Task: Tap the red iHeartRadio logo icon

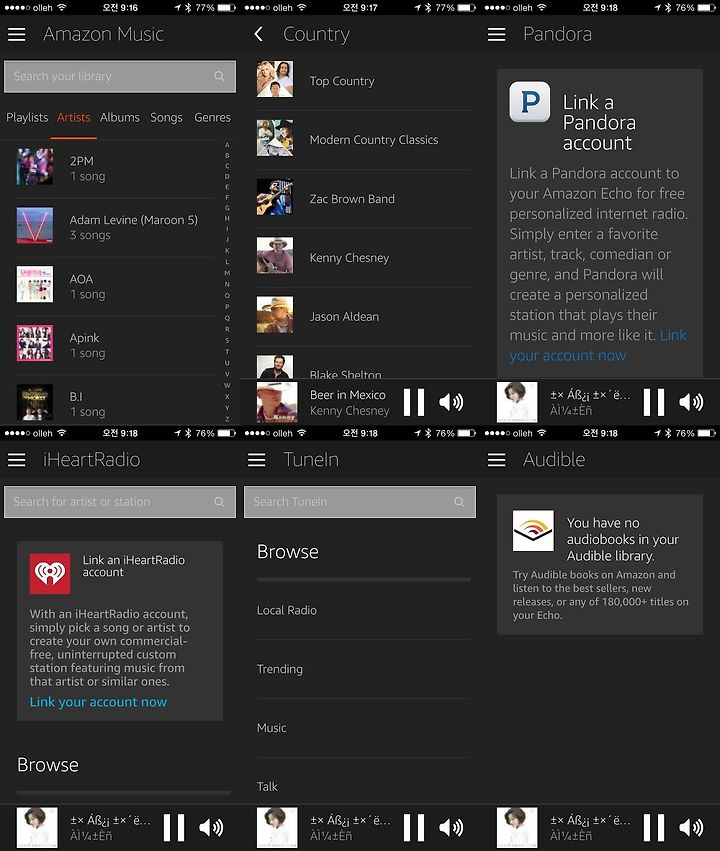Action: pos(50,574)
